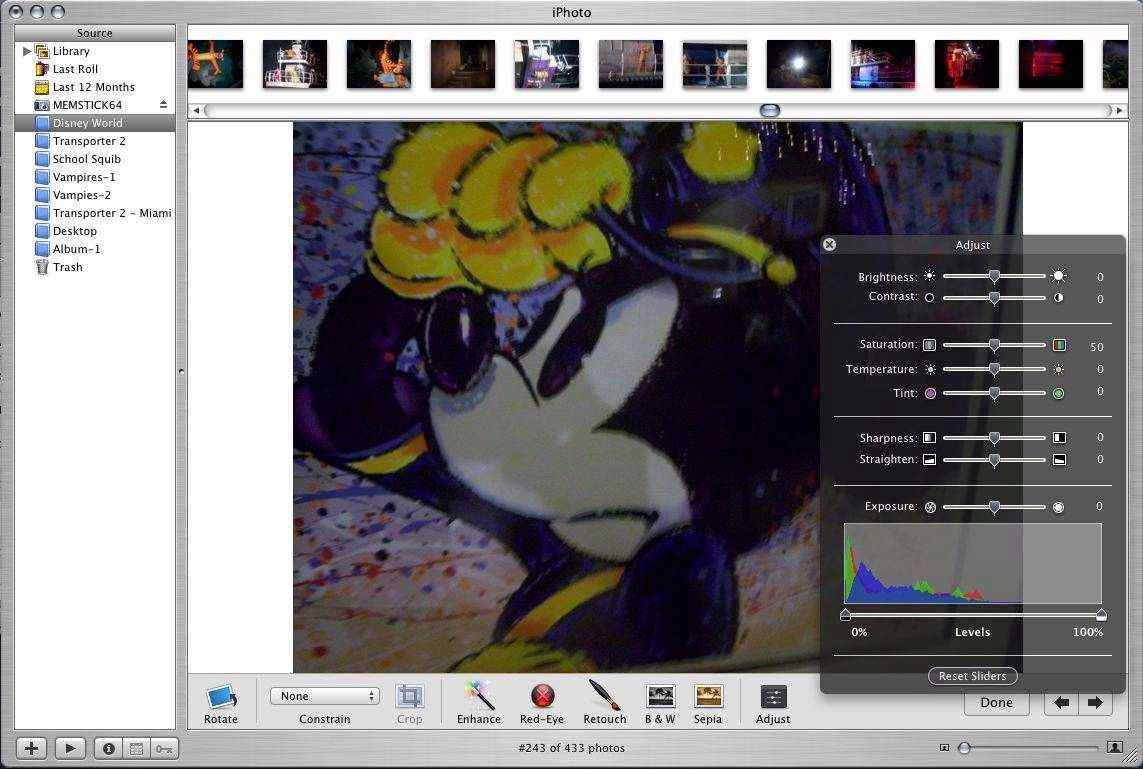Screen dimensions: 1143x769
Task: Click the Reset Sliders button
Action: tap(972, 676)
